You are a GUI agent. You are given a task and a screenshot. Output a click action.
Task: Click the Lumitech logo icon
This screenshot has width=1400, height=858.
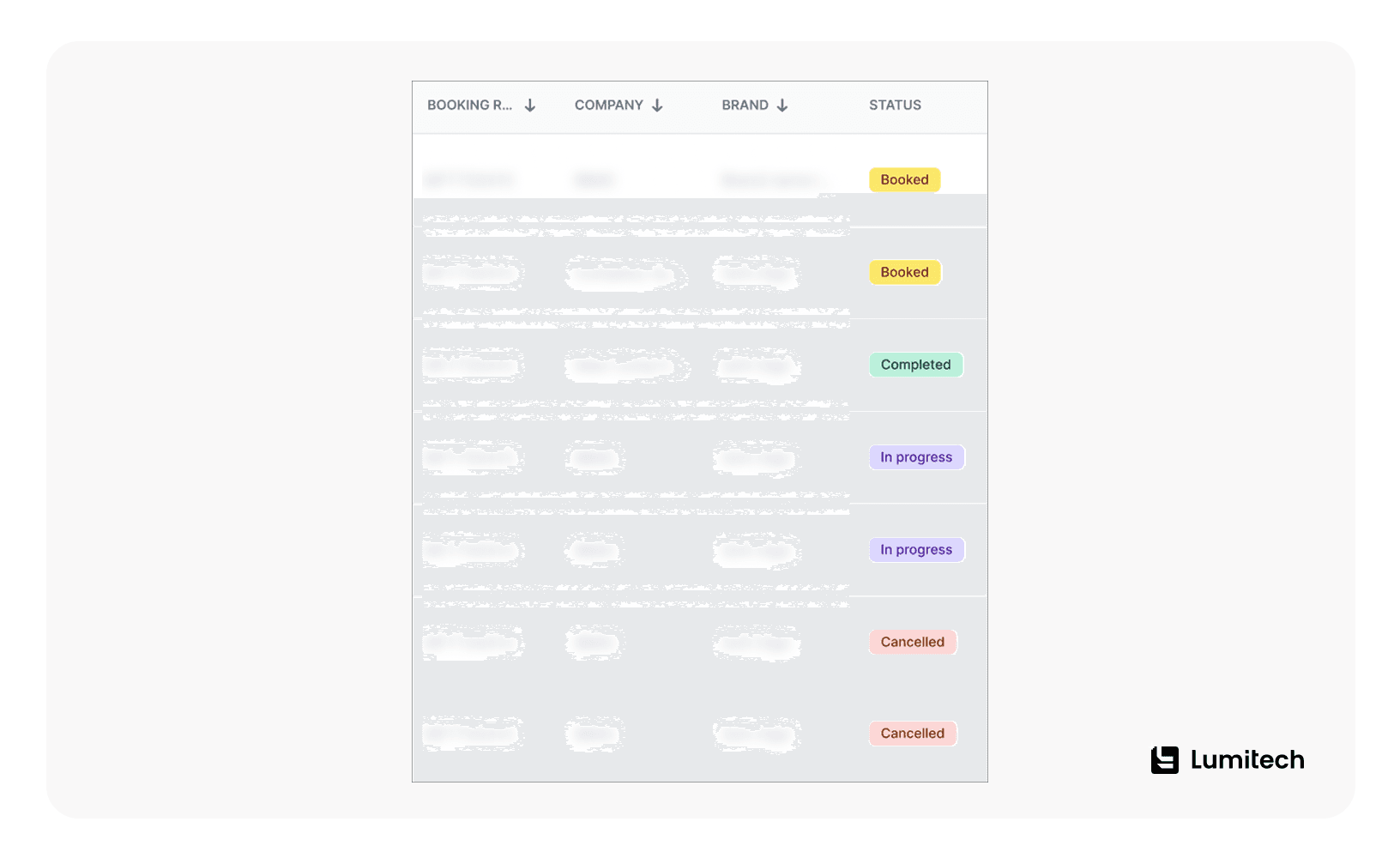point(1164,760)
